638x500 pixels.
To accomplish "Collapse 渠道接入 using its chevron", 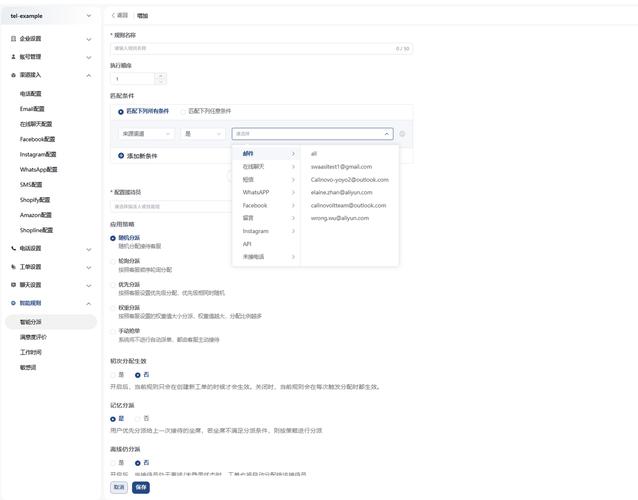I will point(89,76).
